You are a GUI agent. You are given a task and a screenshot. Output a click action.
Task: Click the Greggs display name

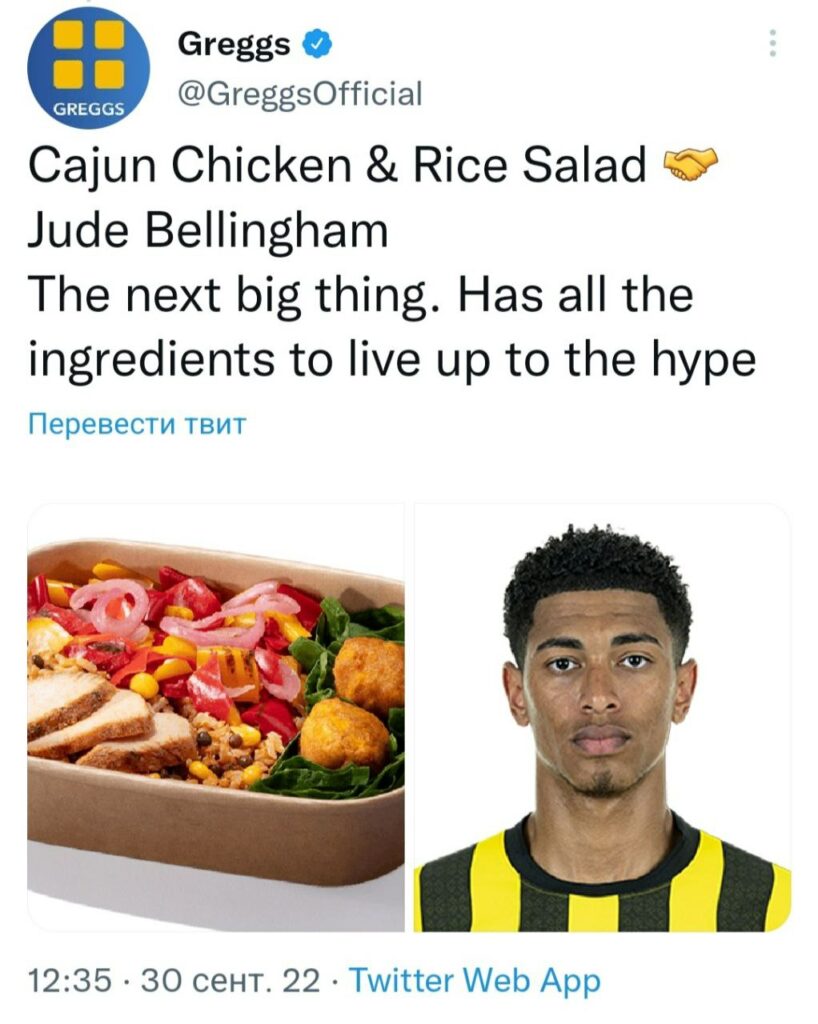[234, 44]
